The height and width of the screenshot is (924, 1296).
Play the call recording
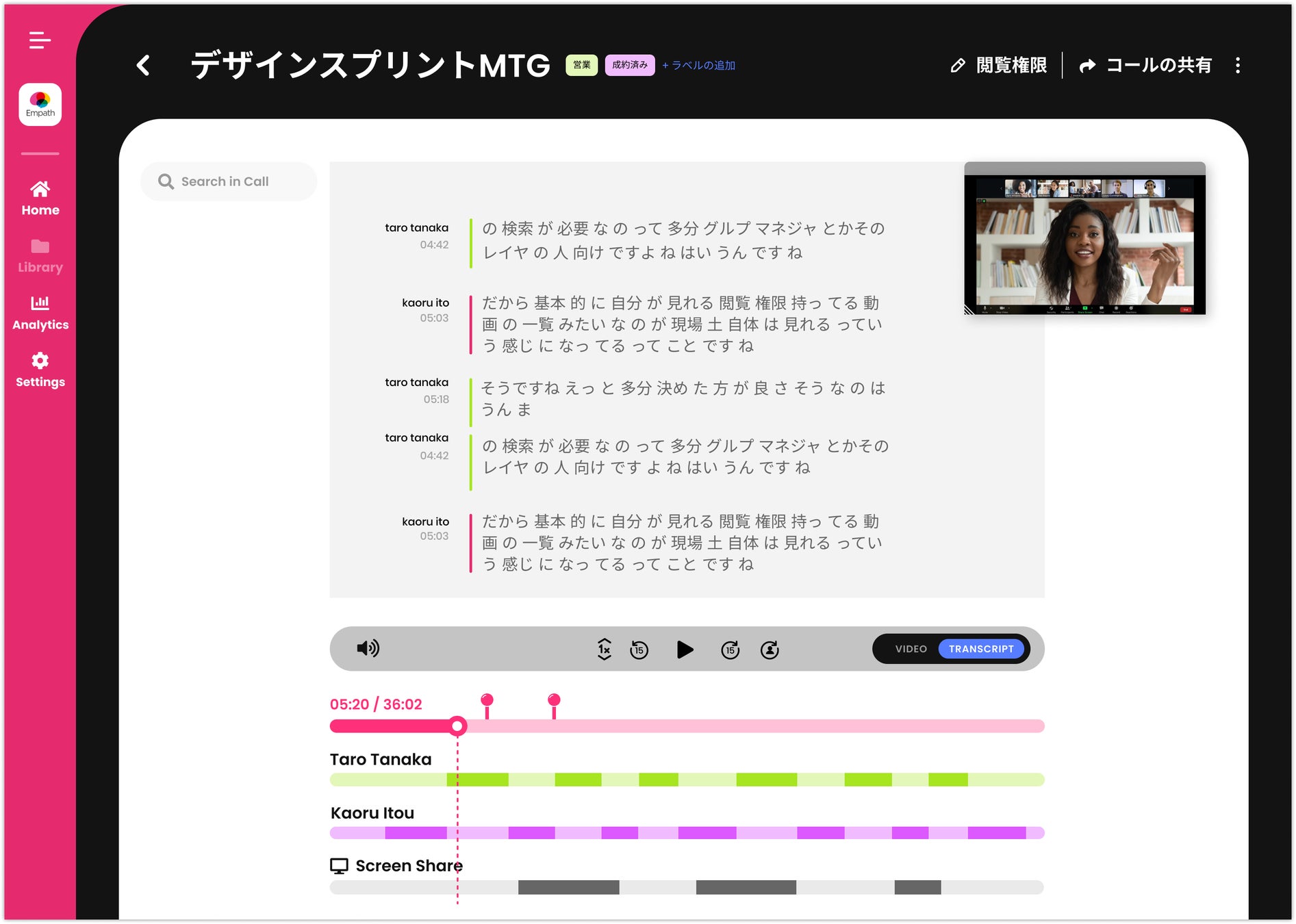(x=685, y=650)
